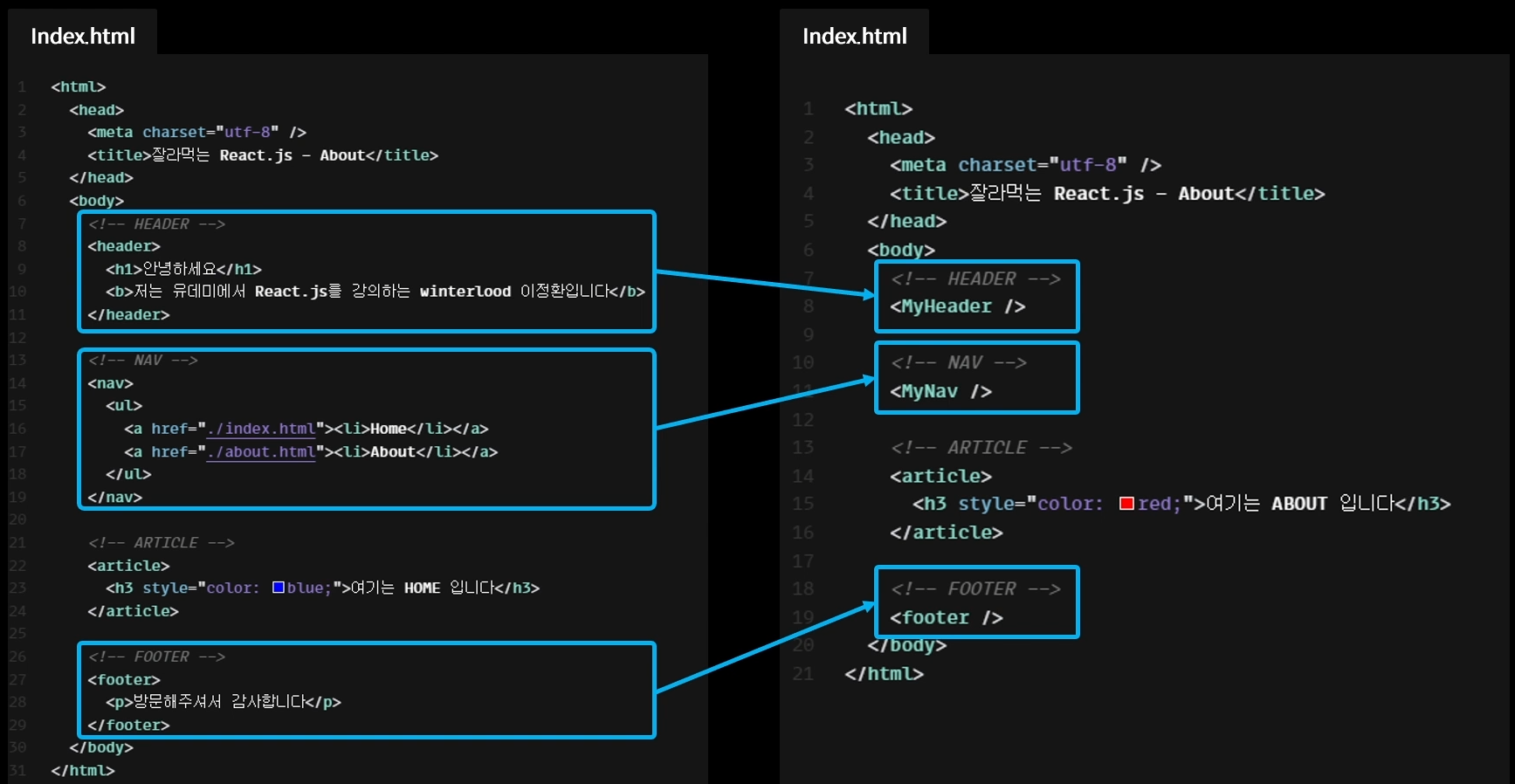This screenshot has height=784, width=1515.
Task: Click the <MyNav /> component line
Action: coord(941,391)
